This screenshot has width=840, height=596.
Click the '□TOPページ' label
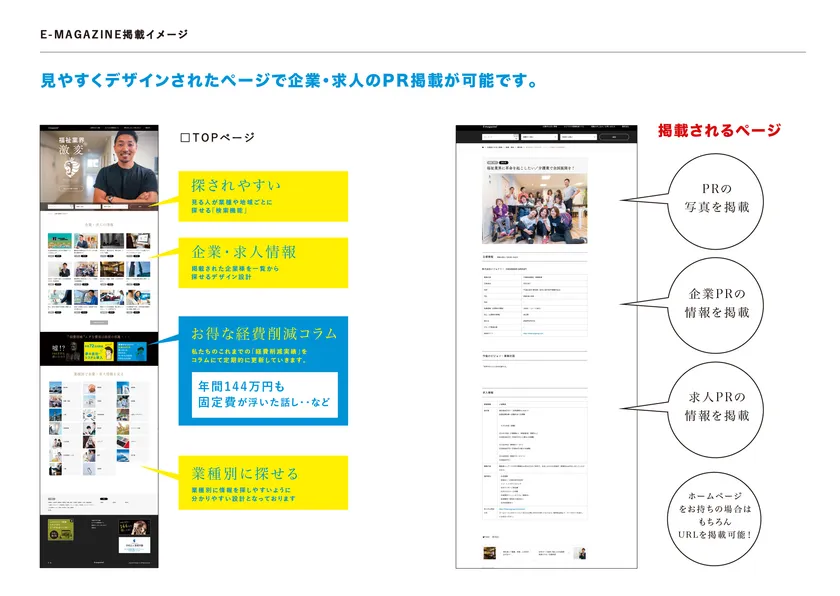pyautogui.click(x=217, y=138)
